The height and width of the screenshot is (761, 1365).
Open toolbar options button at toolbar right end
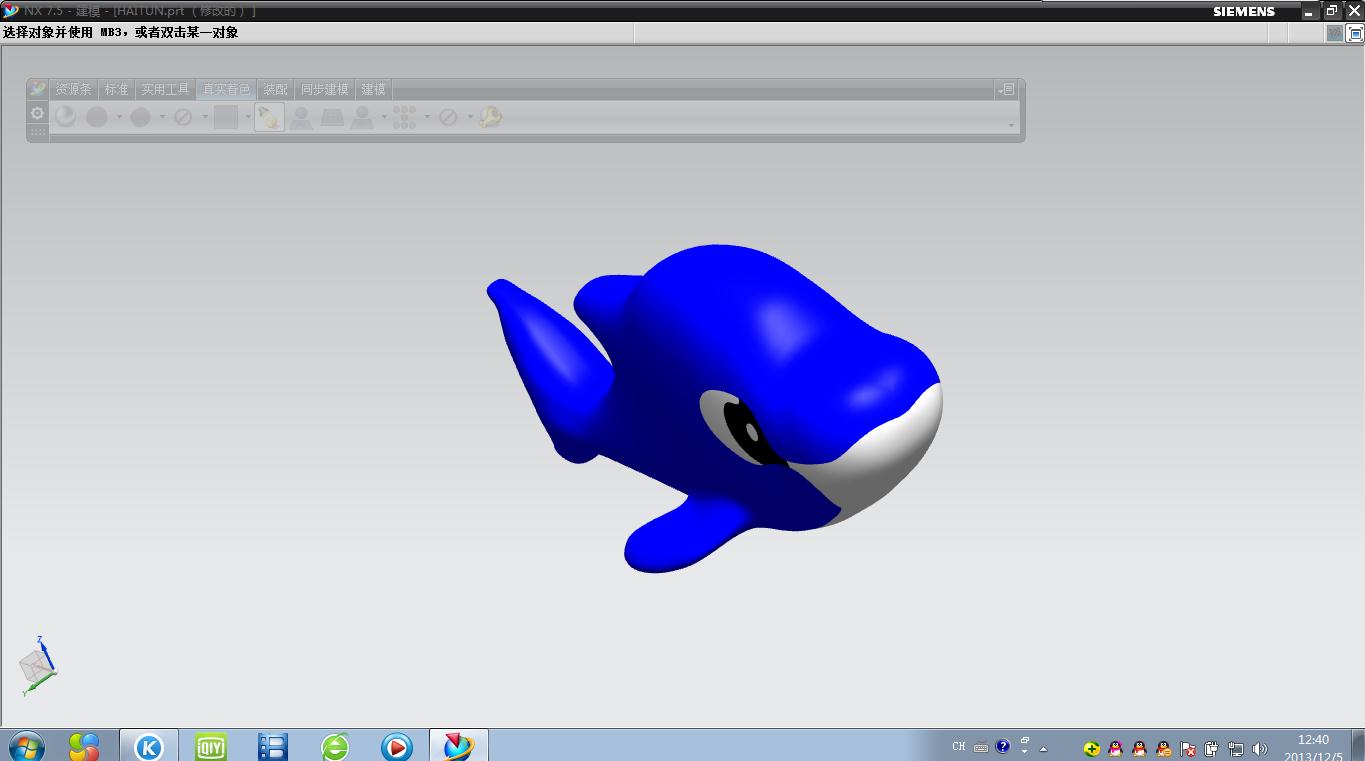[1006, 89]
